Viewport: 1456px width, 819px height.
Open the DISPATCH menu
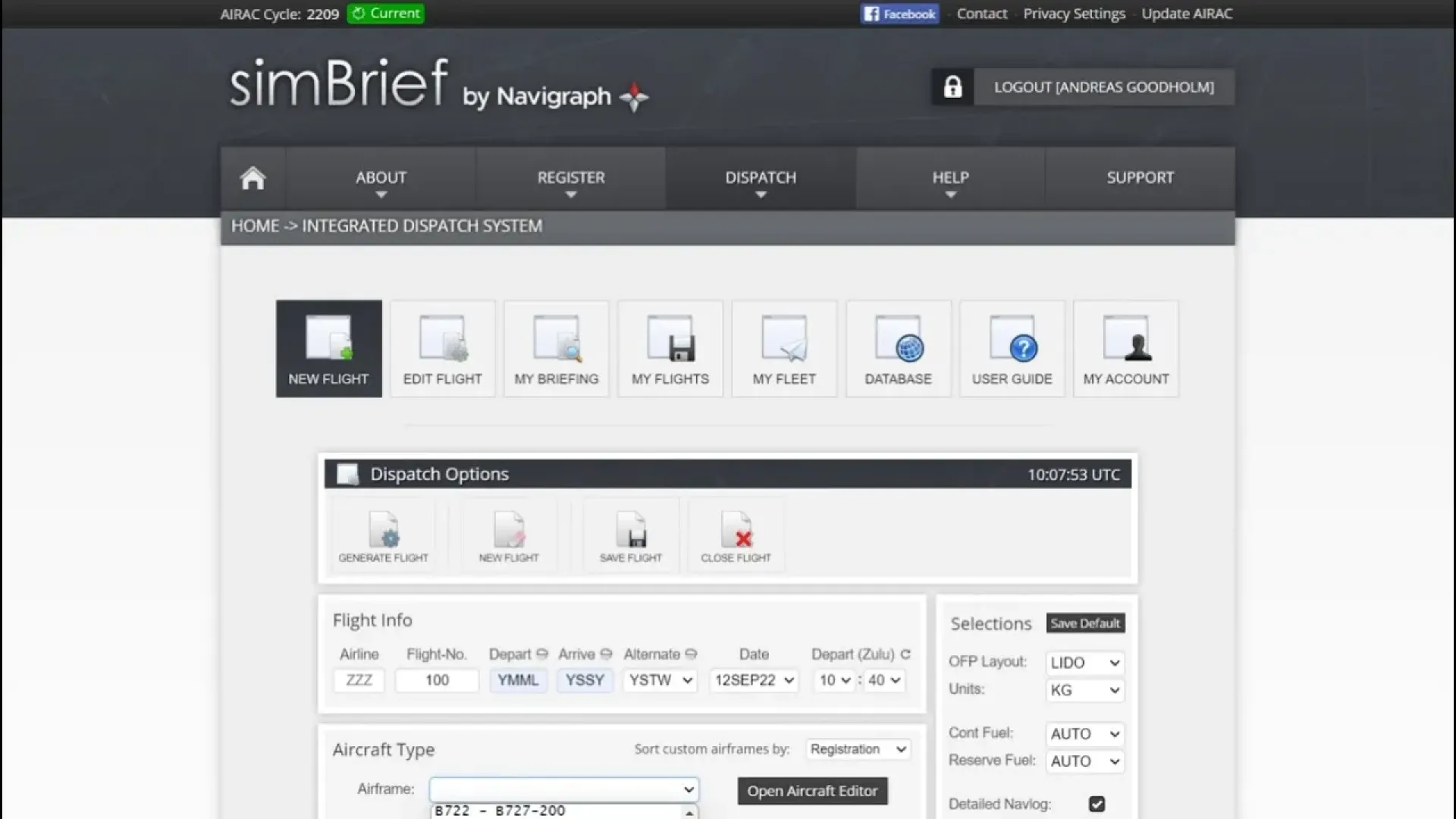pyautogui.click(x=761, y=178)
